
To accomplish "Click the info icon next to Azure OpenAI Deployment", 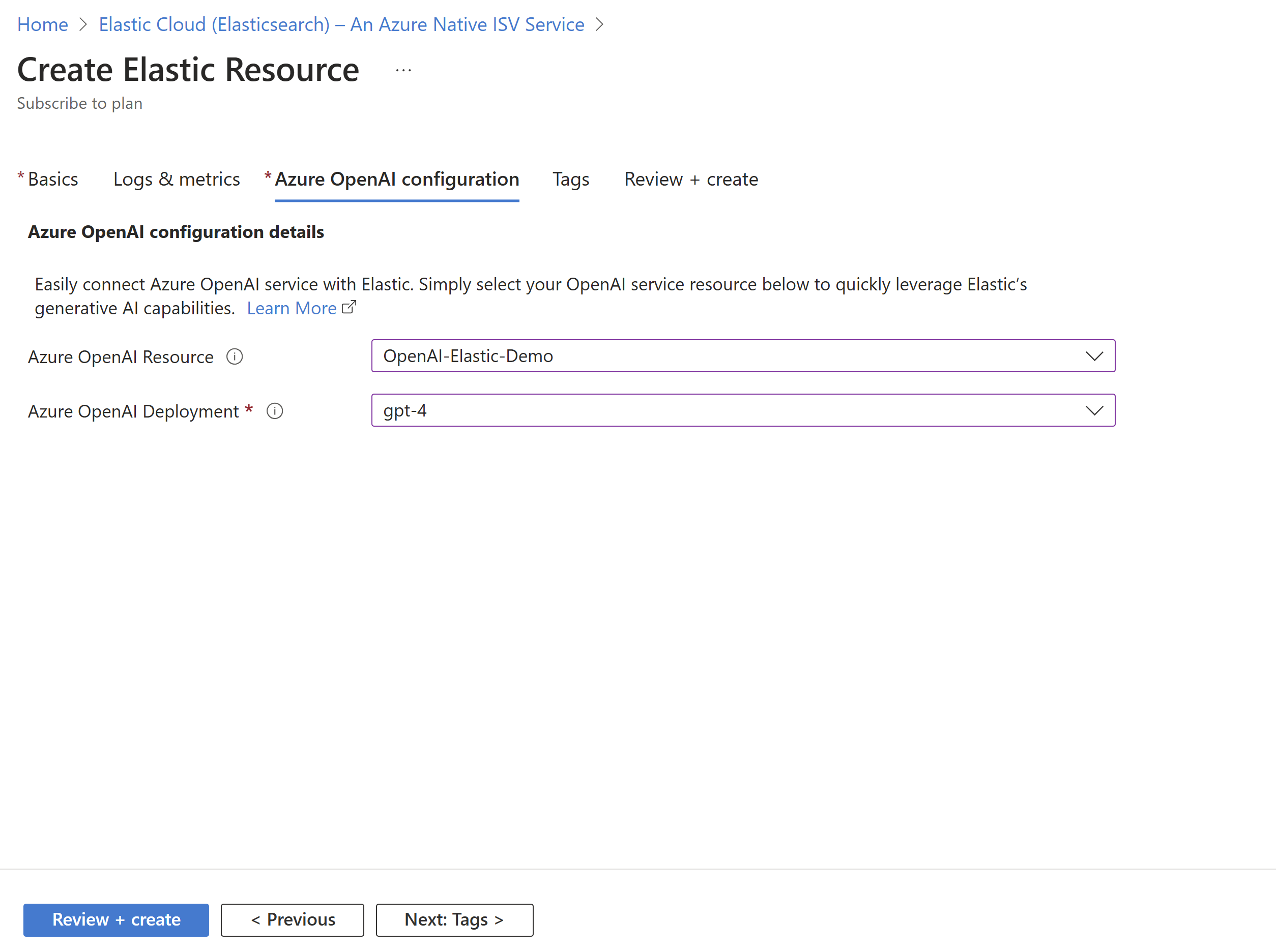I will pyautogui.click(x=275, y=411).
